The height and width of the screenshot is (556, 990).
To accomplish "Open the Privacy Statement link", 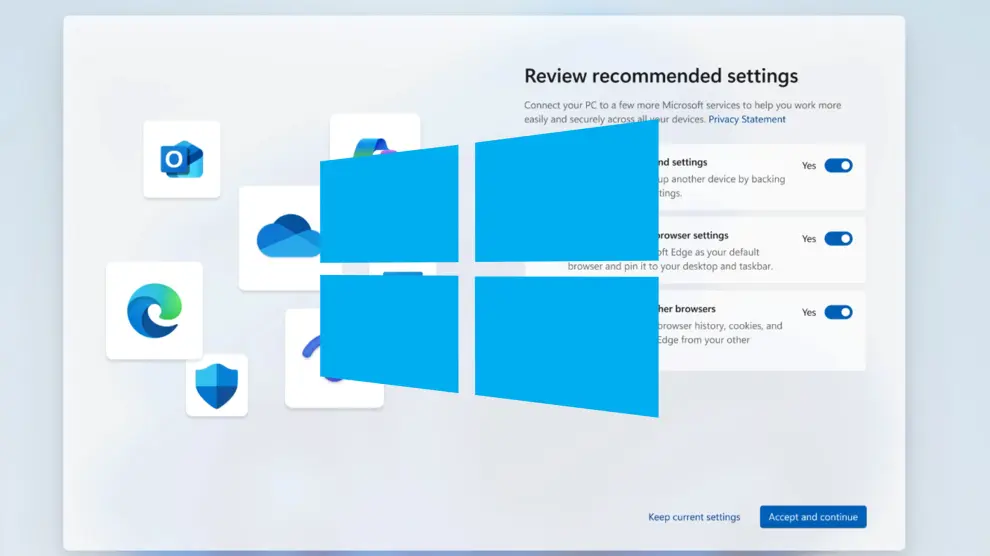I will (x=747, y=120).
